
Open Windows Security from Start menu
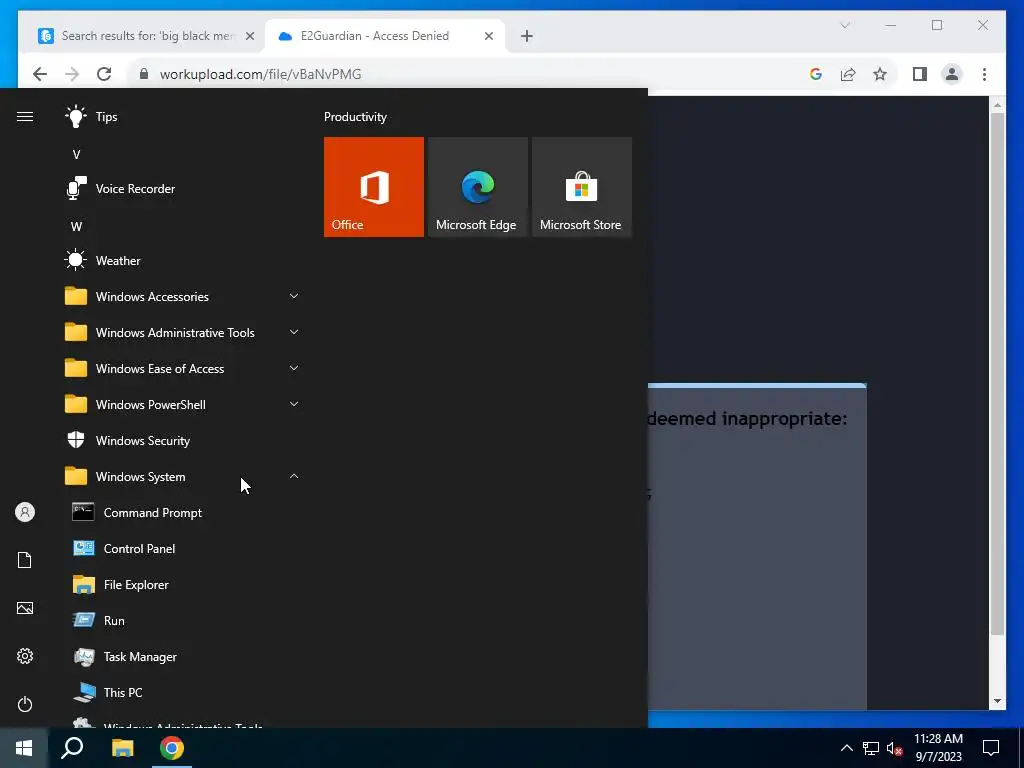point(183,441)
